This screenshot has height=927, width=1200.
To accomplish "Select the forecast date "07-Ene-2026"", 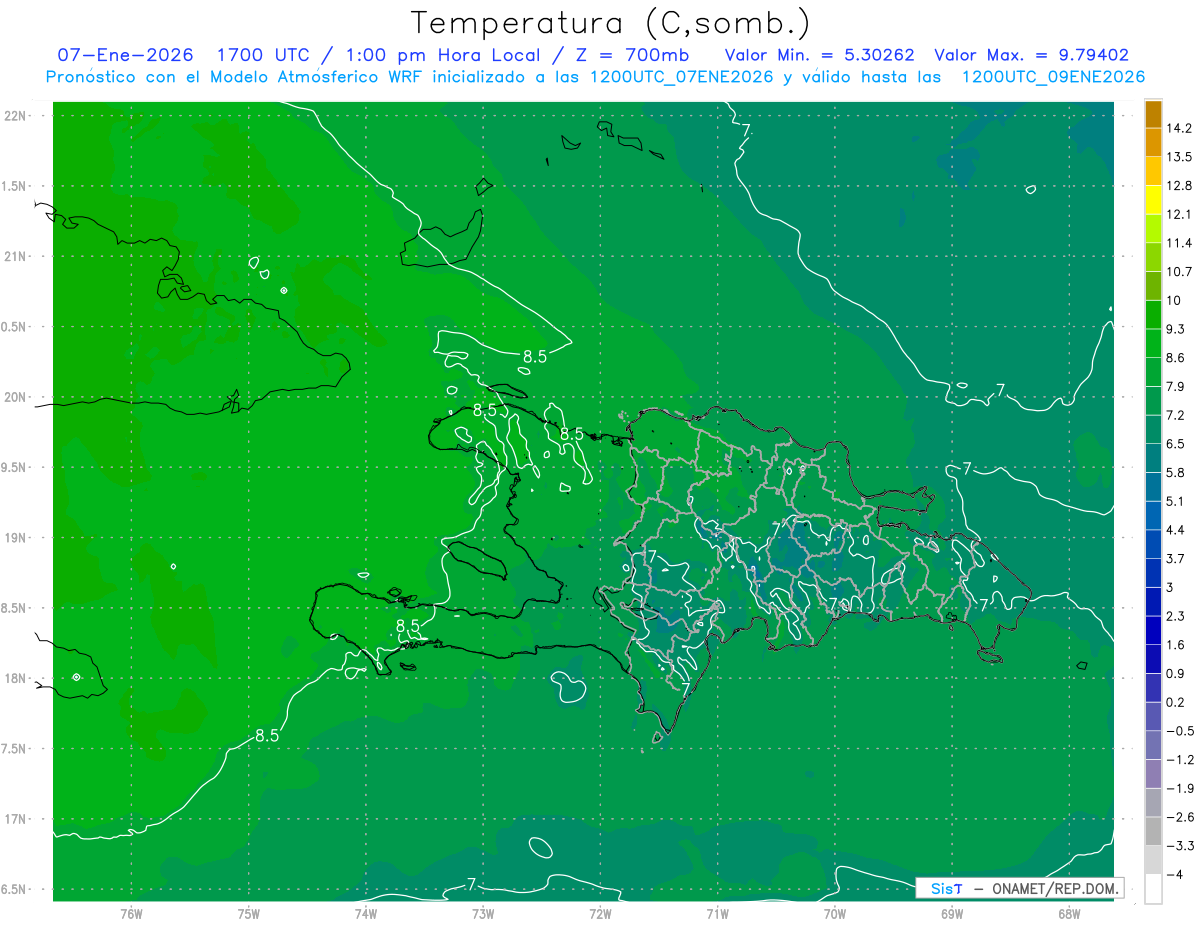I will (x=125, y=55).
